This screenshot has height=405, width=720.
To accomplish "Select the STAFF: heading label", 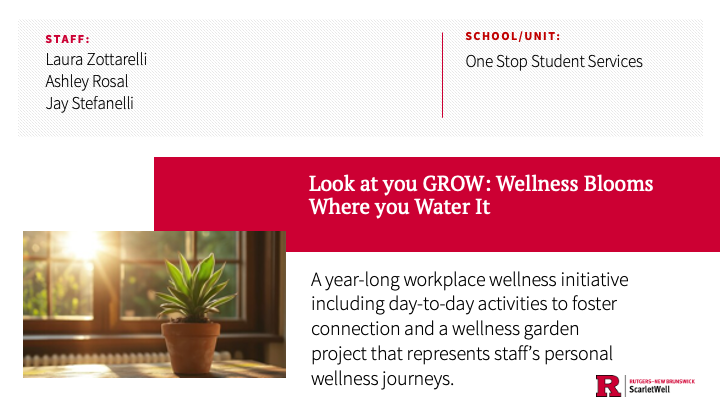I will coord(67,40).
